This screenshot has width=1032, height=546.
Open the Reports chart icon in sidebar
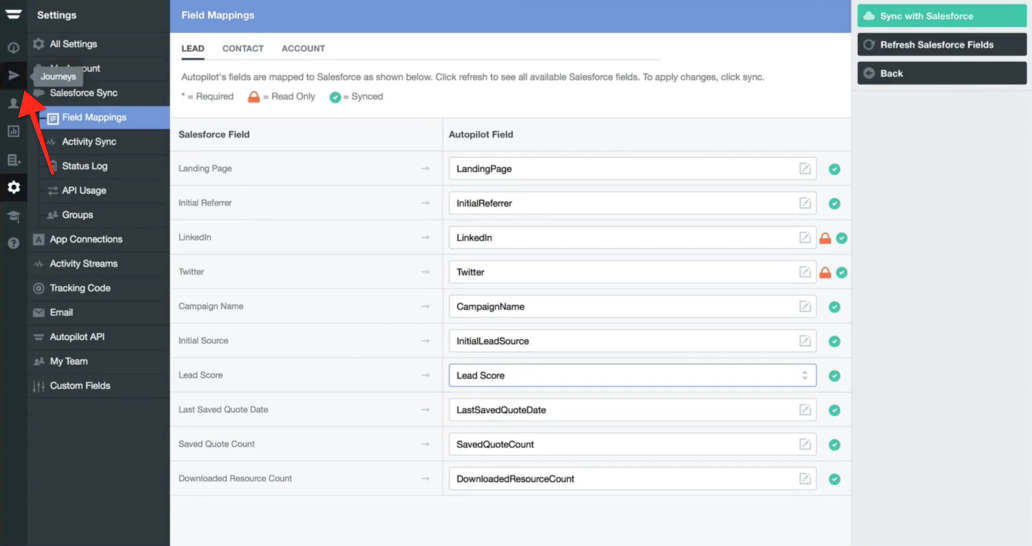coord(13,132)
